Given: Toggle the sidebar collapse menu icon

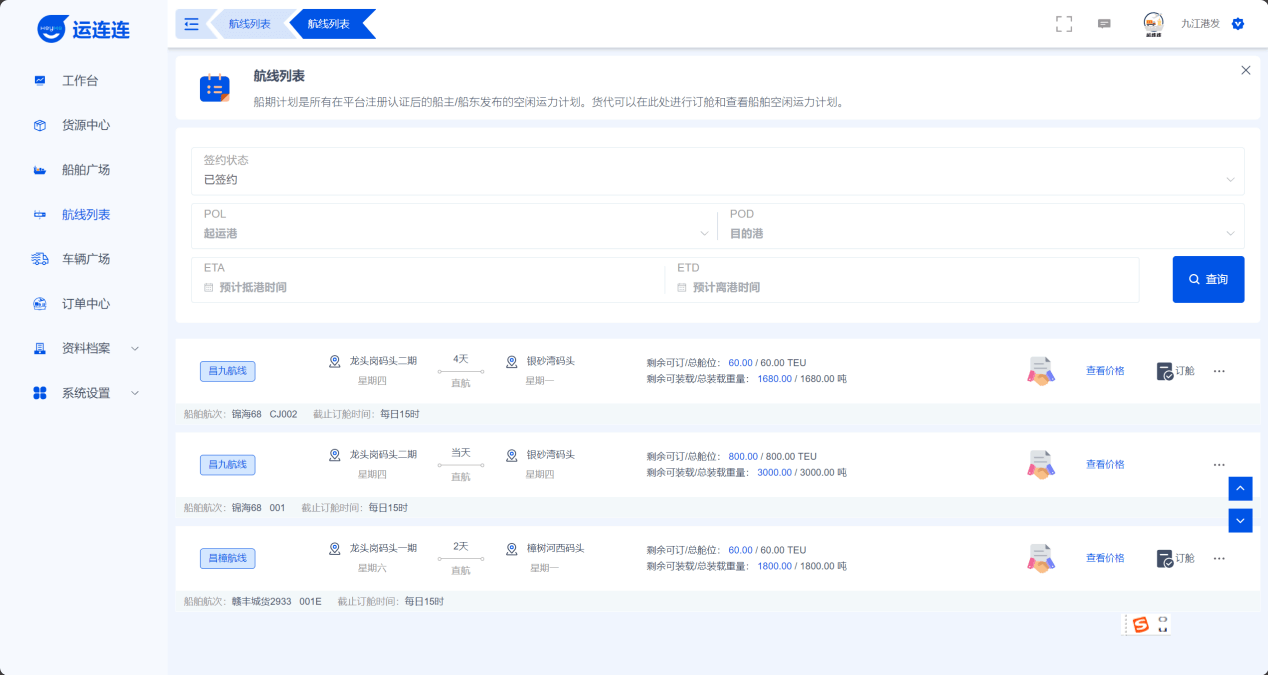Looking at the screenshot, I should coord(192,24).
